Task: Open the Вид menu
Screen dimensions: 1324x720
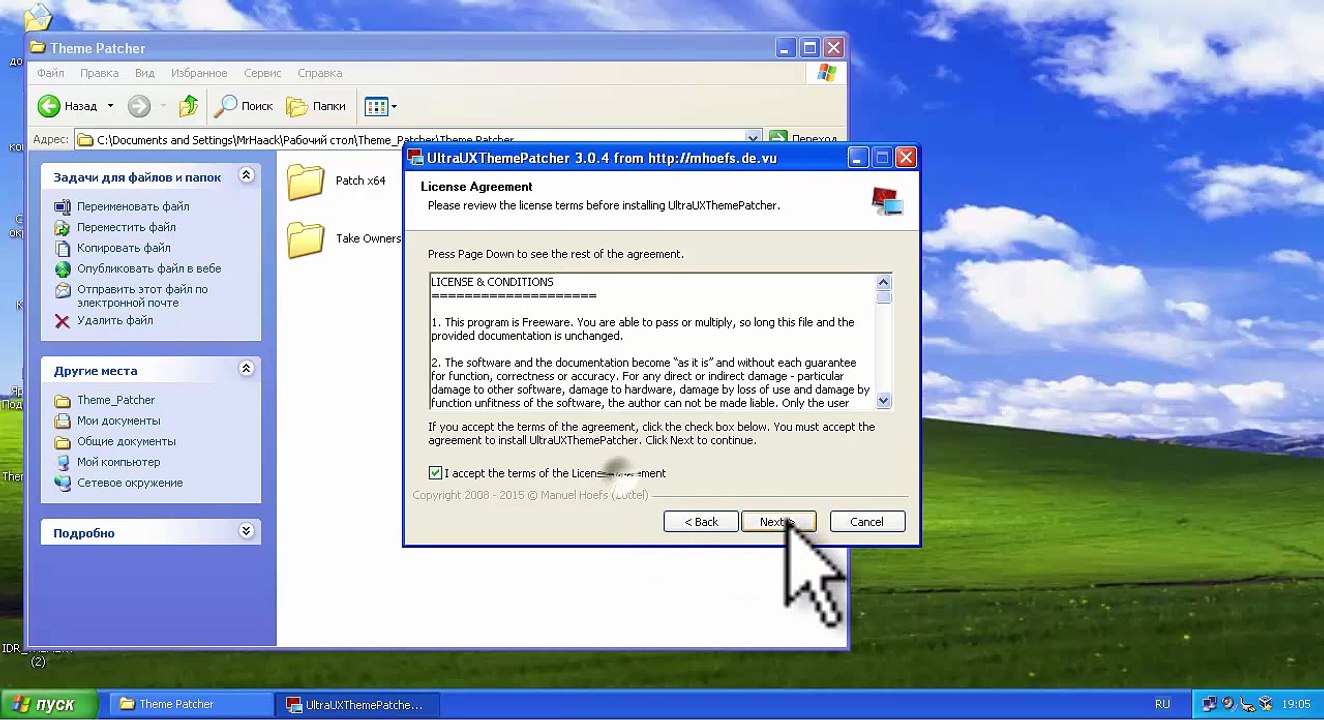Action: pyautogui.click(x=145, y=73)
